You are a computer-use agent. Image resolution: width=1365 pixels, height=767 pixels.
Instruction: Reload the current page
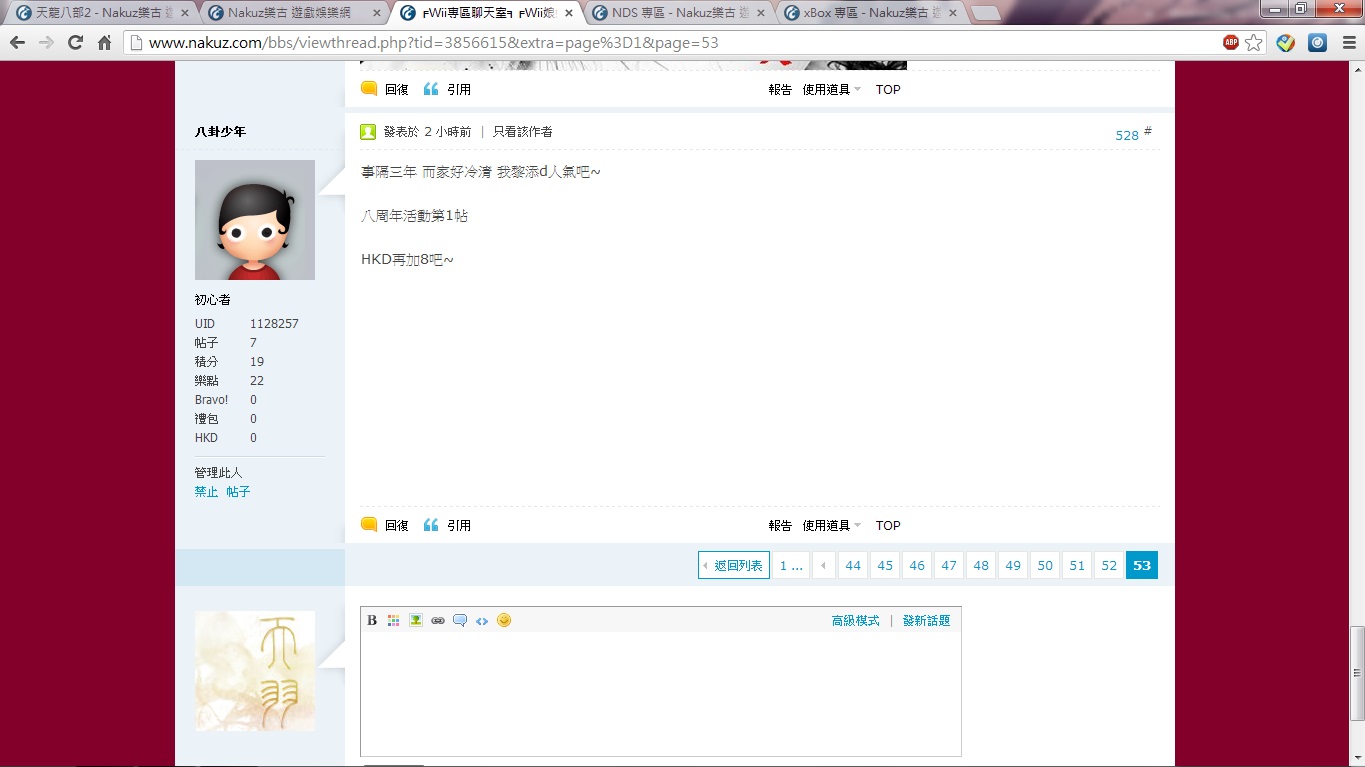[x=75, y=43]
